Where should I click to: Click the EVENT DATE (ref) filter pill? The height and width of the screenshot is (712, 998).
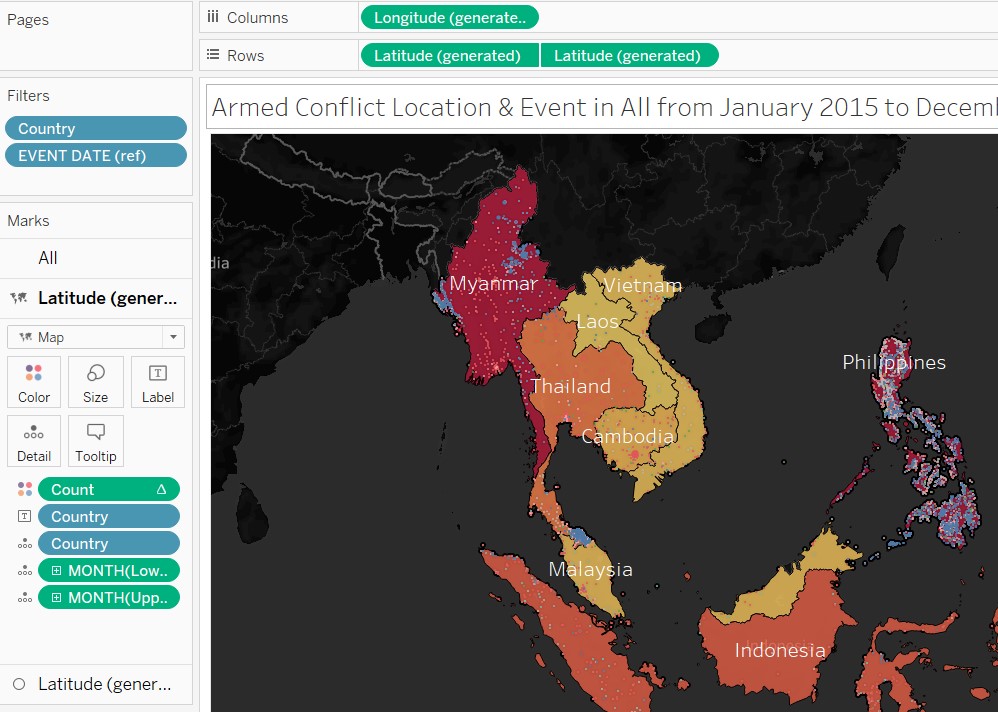(x=96, y=155)
